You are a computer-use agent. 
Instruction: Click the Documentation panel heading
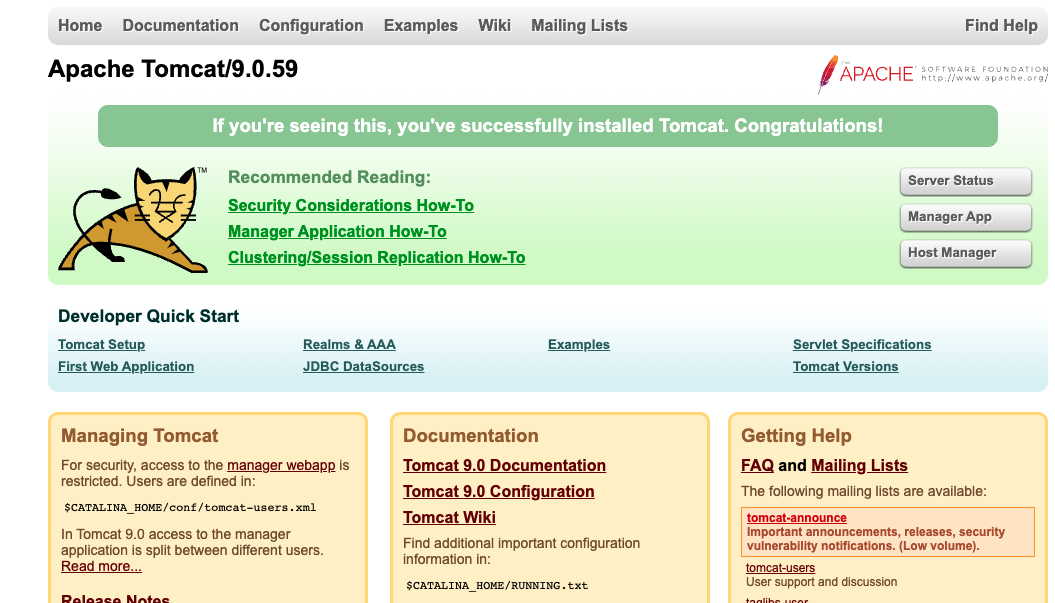pos(471,436)
